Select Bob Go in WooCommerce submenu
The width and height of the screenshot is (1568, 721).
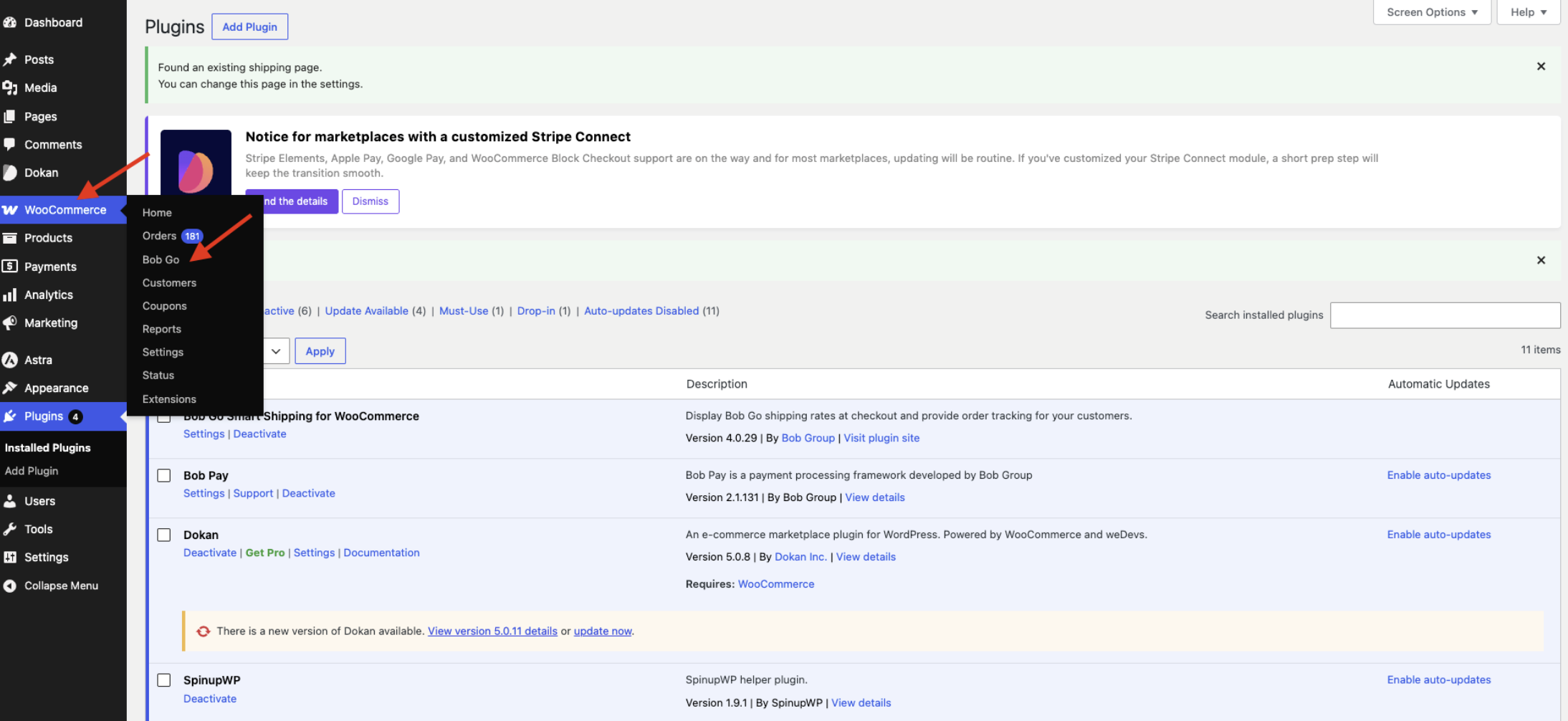coord(161,259)
